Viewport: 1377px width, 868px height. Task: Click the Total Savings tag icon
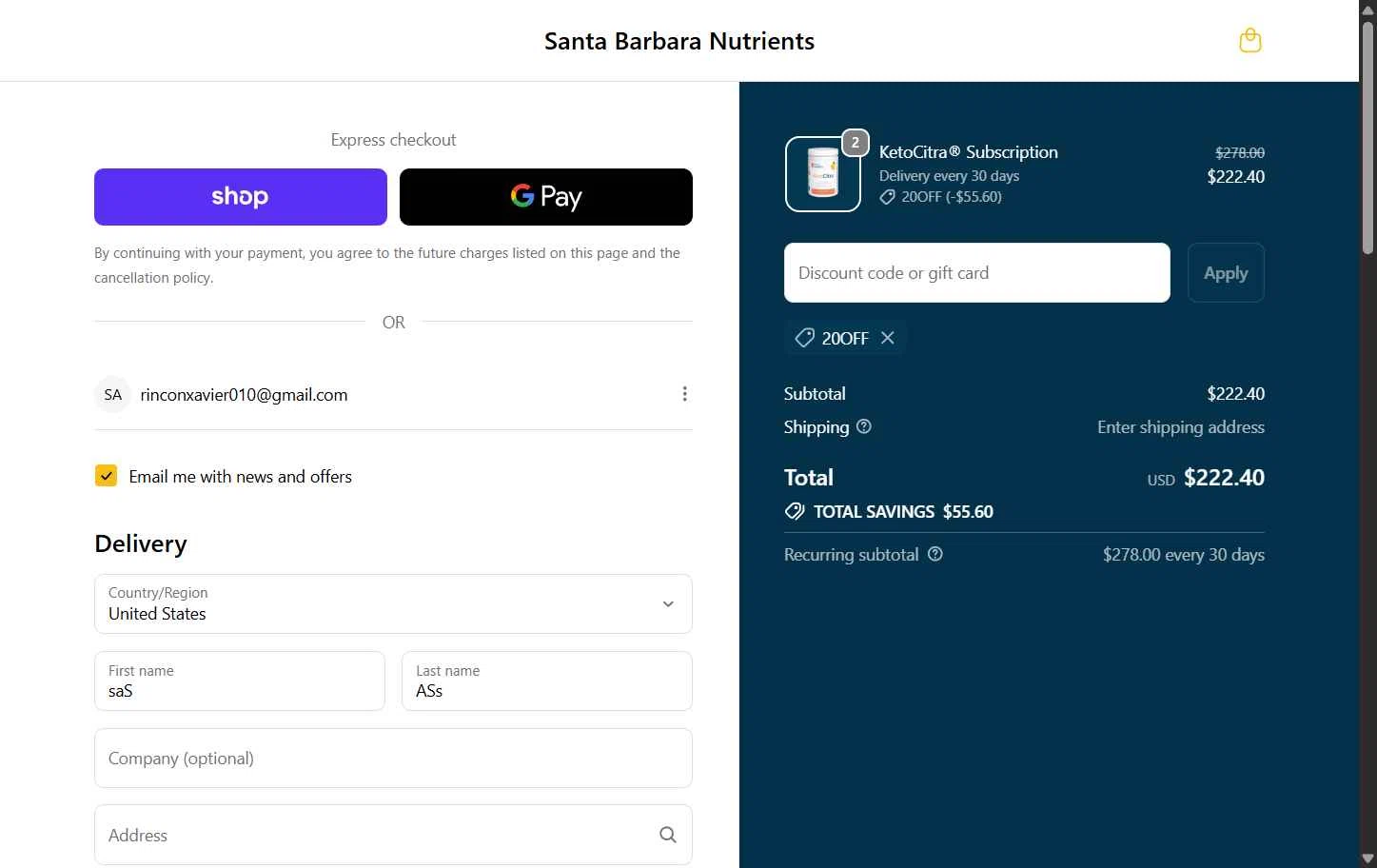point(795,512)
